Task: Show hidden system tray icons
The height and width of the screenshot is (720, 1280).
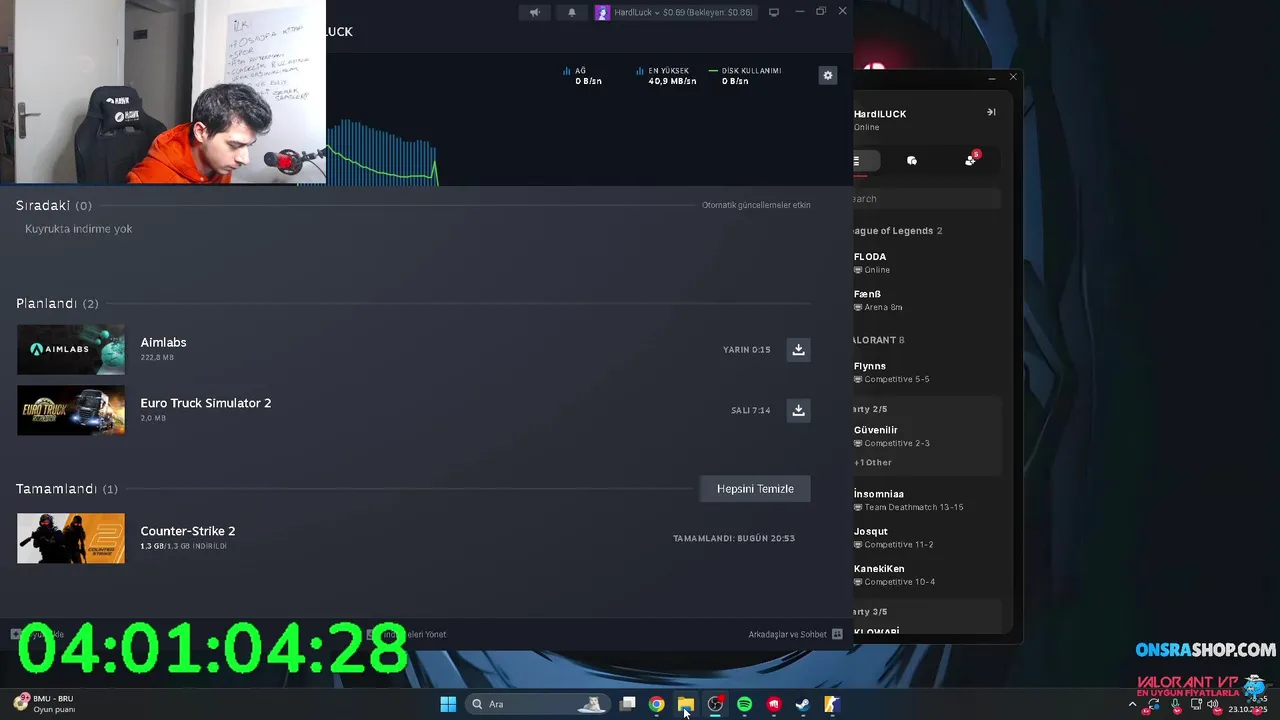Action: pos(1133,704)
